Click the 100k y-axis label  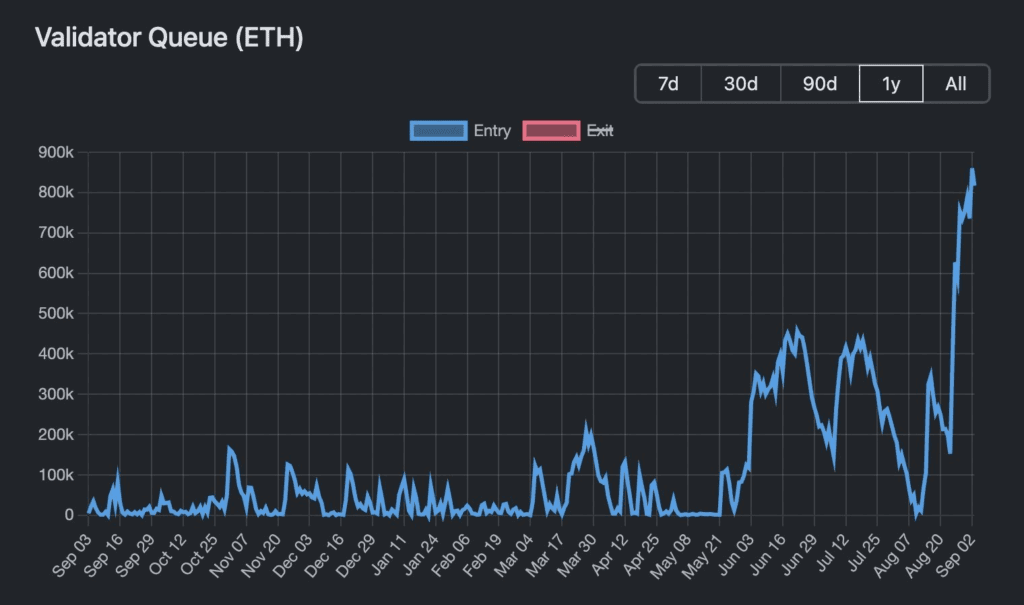pyautogui.click(x=56, y=475)
